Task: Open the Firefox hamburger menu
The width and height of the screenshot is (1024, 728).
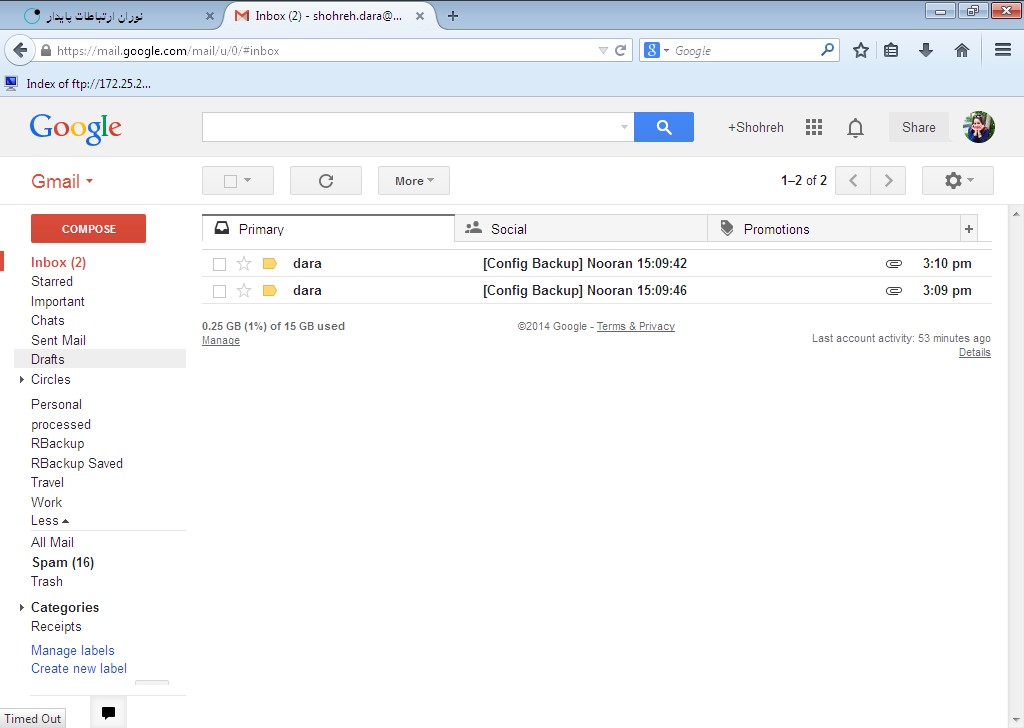Action: (x=1003, y=50)
